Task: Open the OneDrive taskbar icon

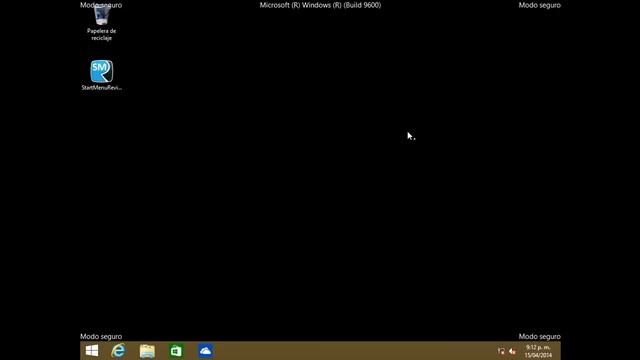Action: (x=205, y=351)
